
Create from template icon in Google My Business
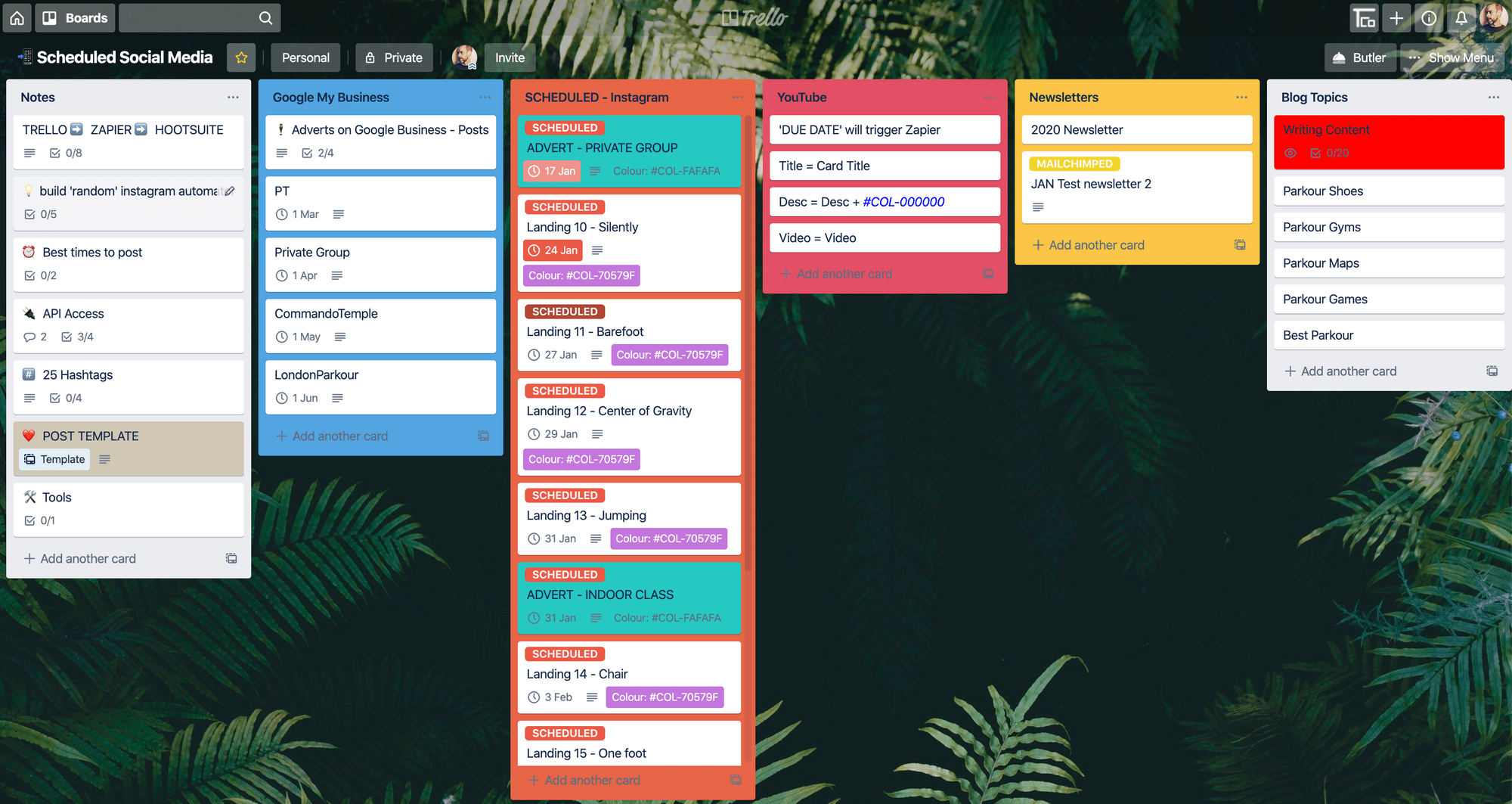point(484,436)
